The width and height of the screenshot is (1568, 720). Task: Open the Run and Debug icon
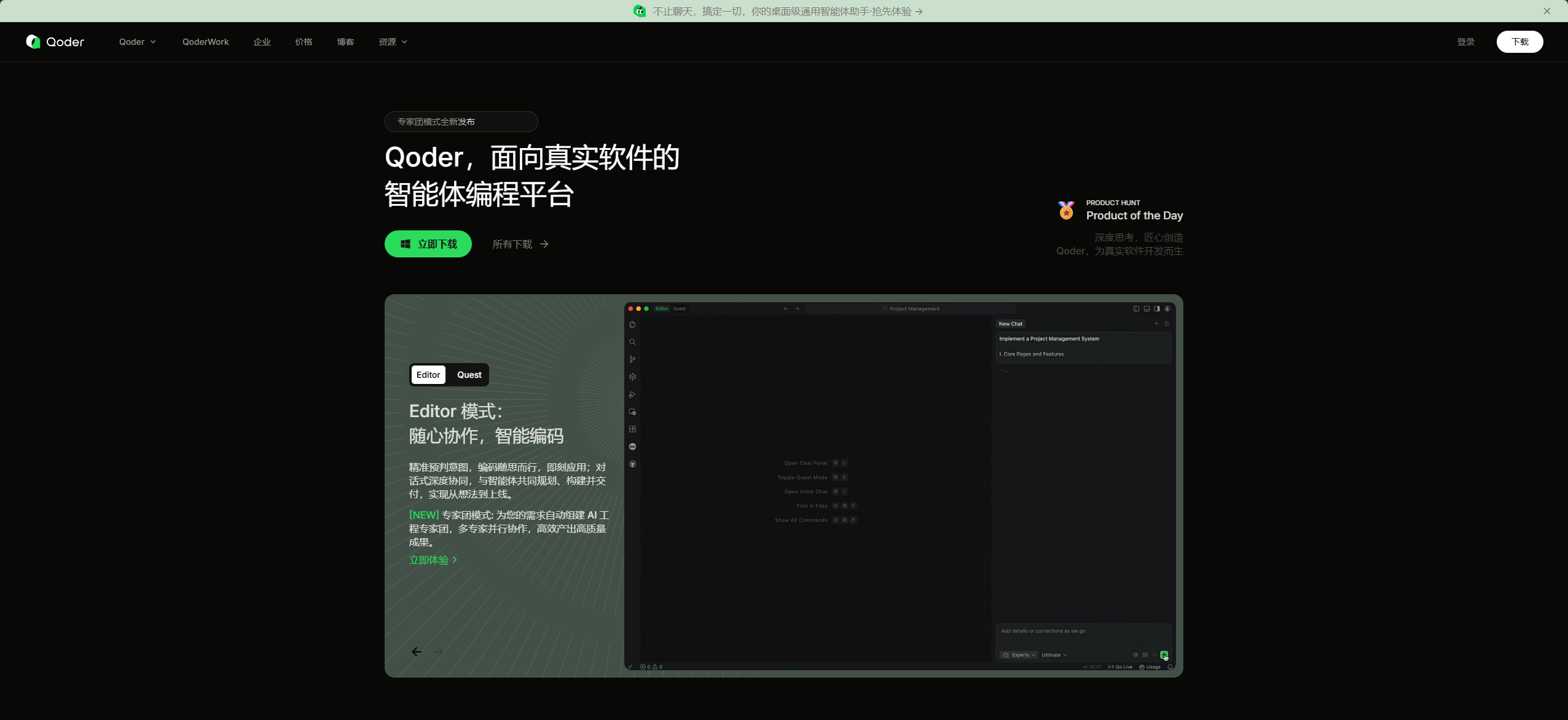(632, 394)
